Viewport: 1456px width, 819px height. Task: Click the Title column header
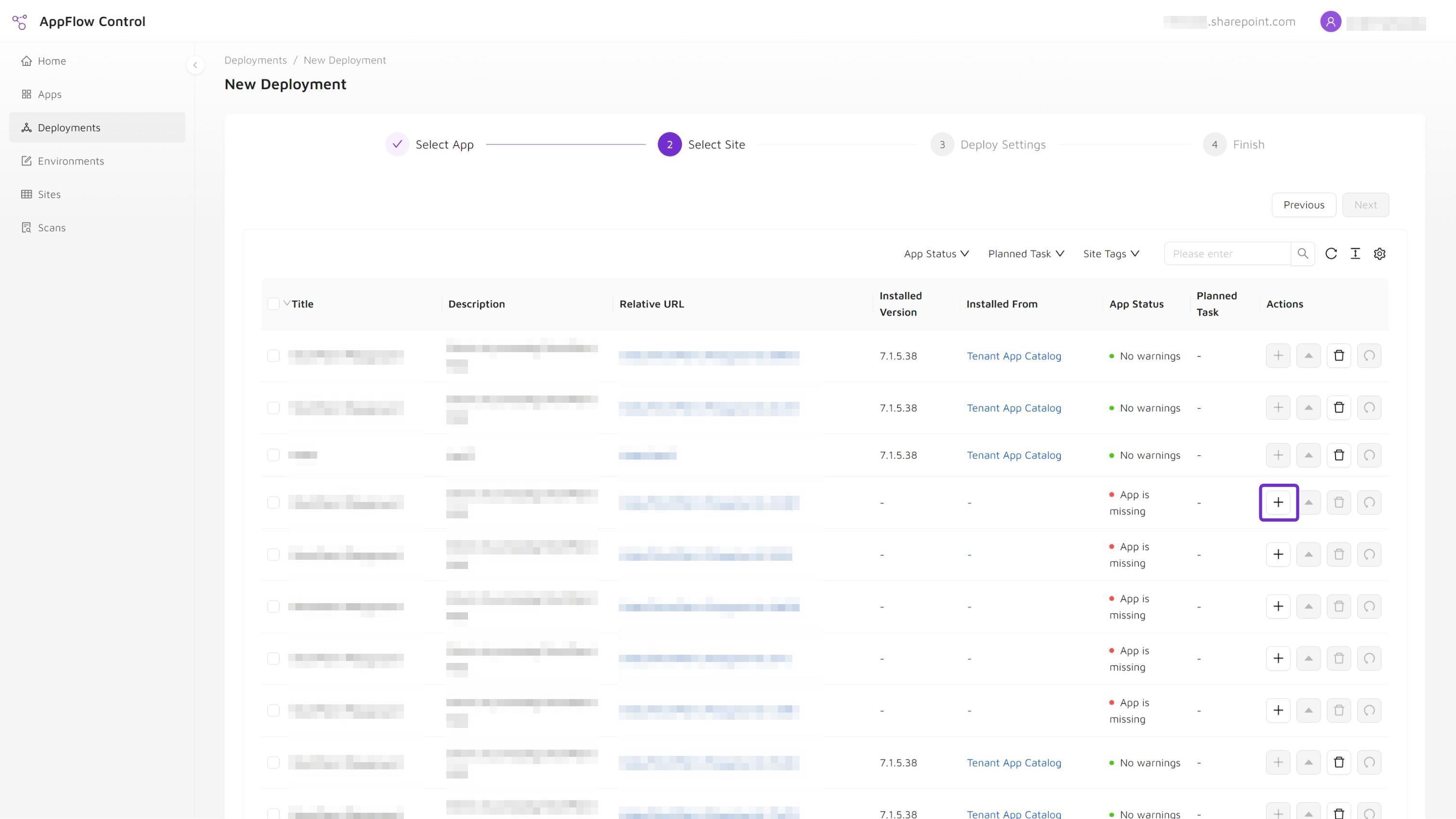pos(302,304)
